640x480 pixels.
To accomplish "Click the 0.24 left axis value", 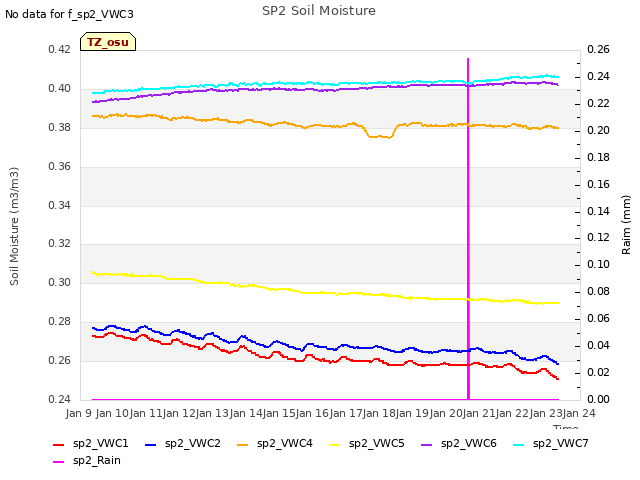I will (60, 399).
